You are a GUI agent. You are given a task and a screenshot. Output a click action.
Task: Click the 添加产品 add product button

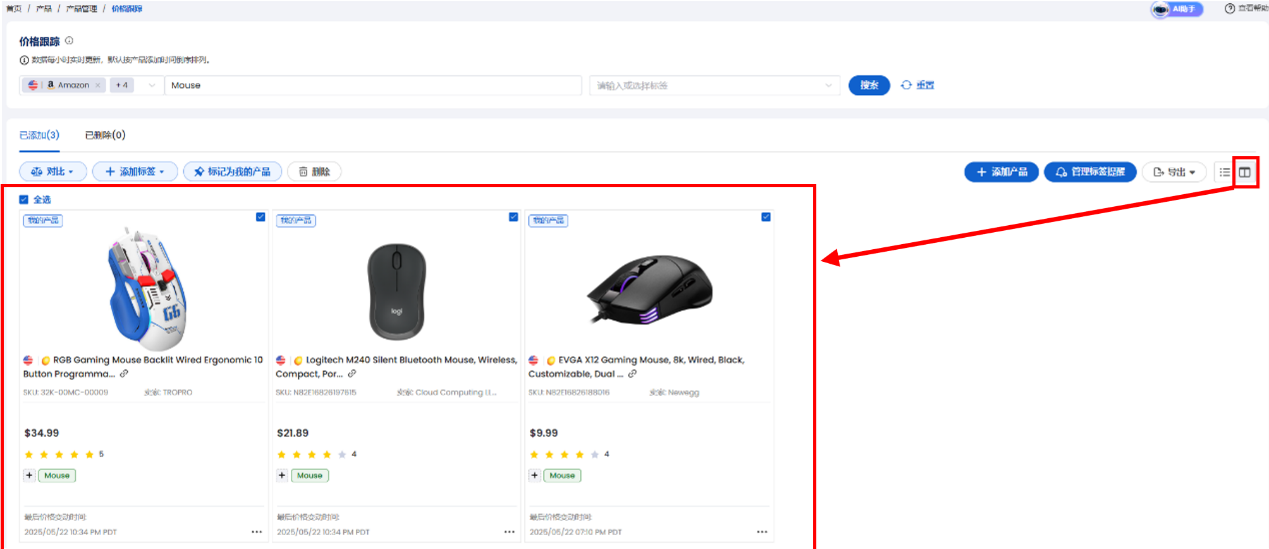pos(1002,172)
